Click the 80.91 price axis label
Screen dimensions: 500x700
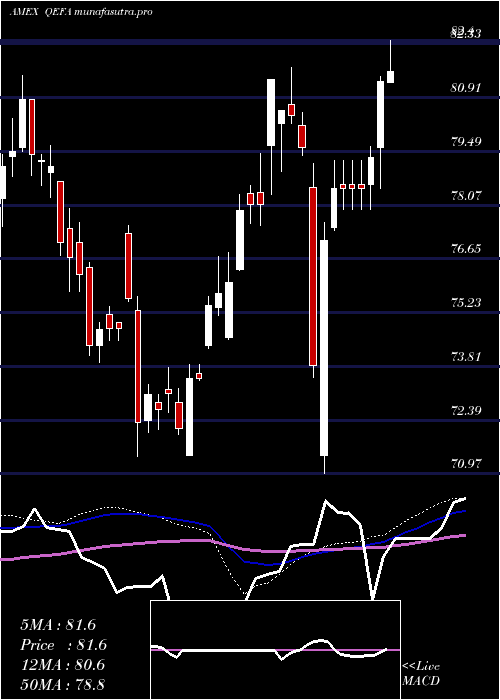point(466,88)
